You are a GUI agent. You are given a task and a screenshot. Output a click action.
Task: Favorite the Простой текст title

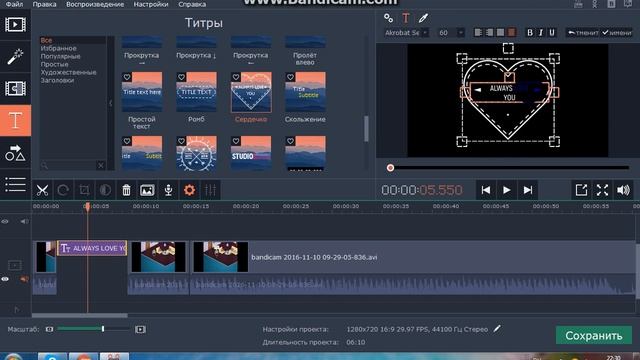pyautogui.click(x=127, y=77)
